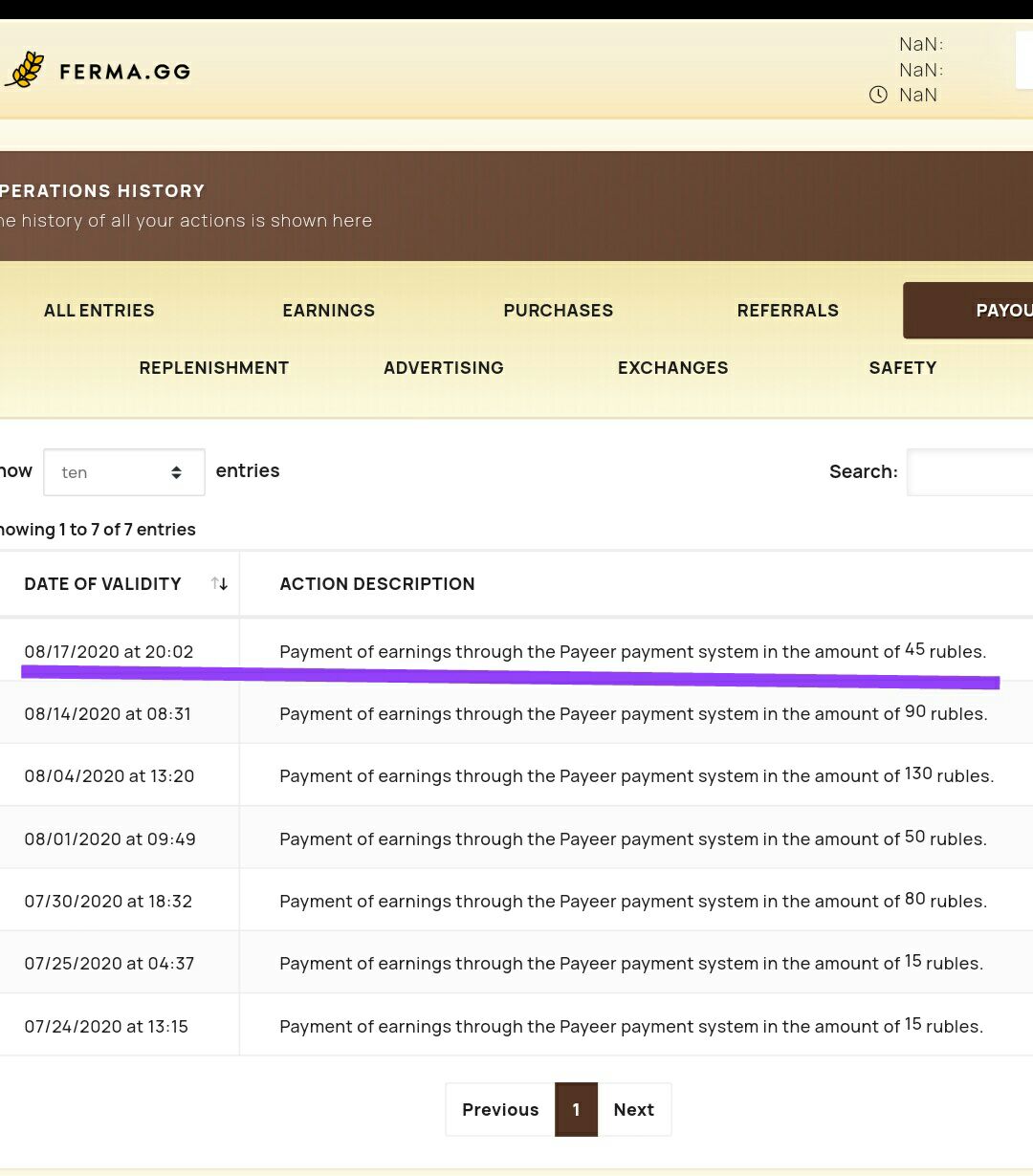Select the date 08/01/2020 at 09:49
Image resolution: width=1033 pixels, height=1176 pixels.
tap(110, 839)
